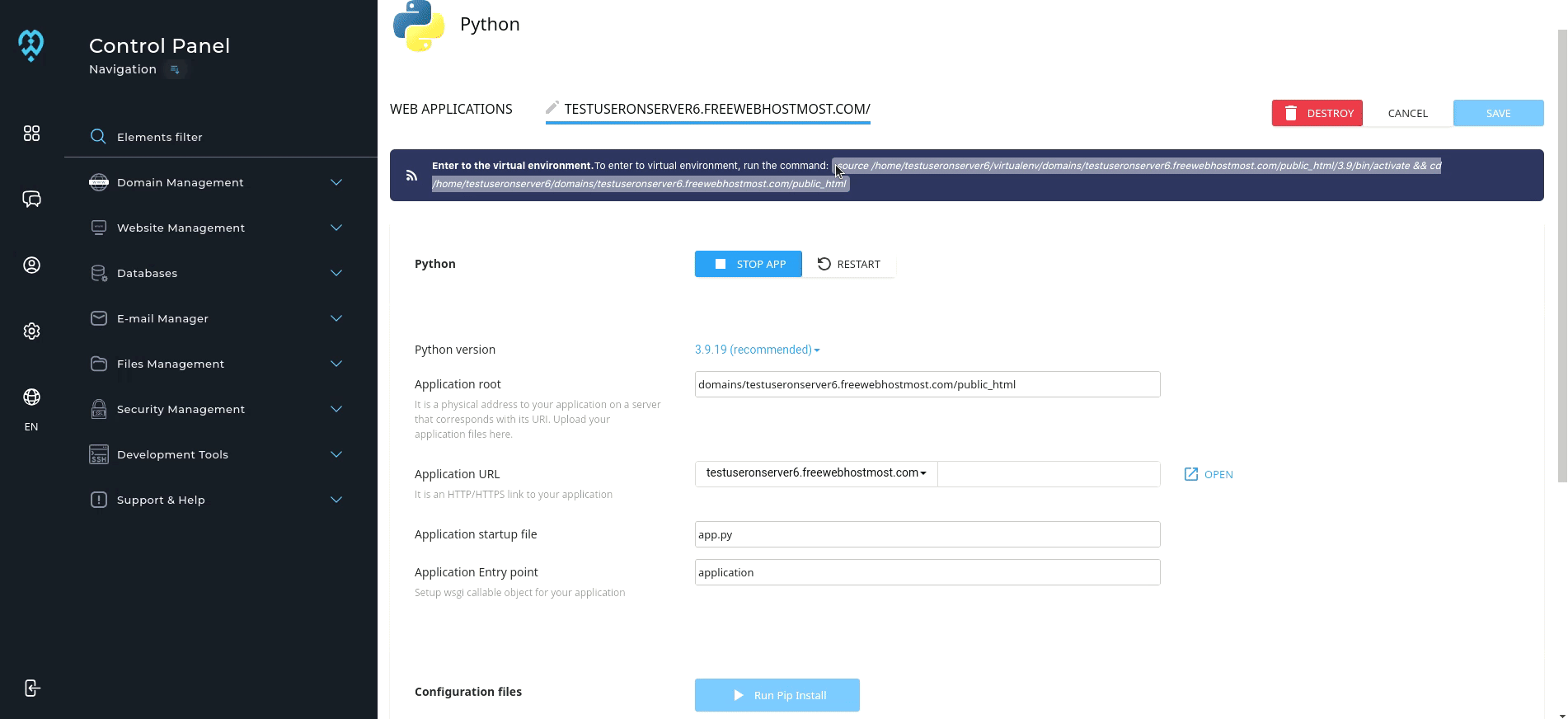1568x719 pixels.
Task: Switch to the Web Applications tab
Action: click(451, 109)
